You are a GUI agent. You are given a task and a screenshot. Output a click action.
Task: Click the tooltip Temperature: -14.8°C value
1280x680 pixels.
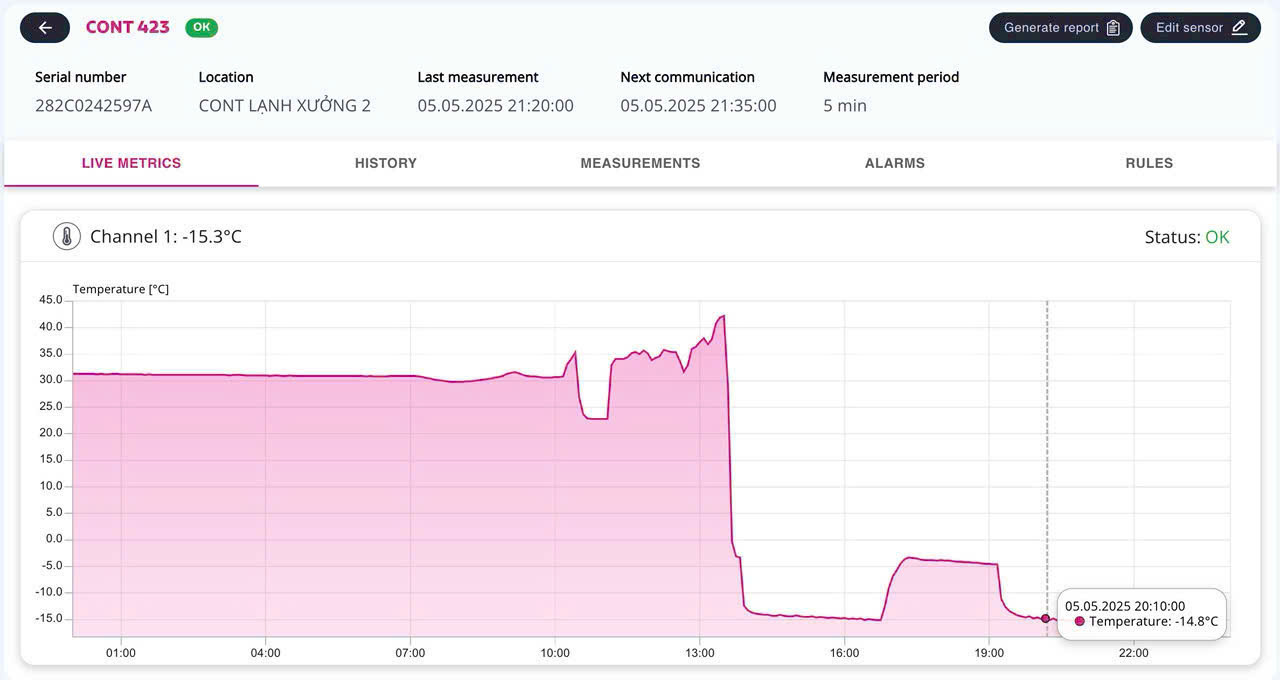1154,622
